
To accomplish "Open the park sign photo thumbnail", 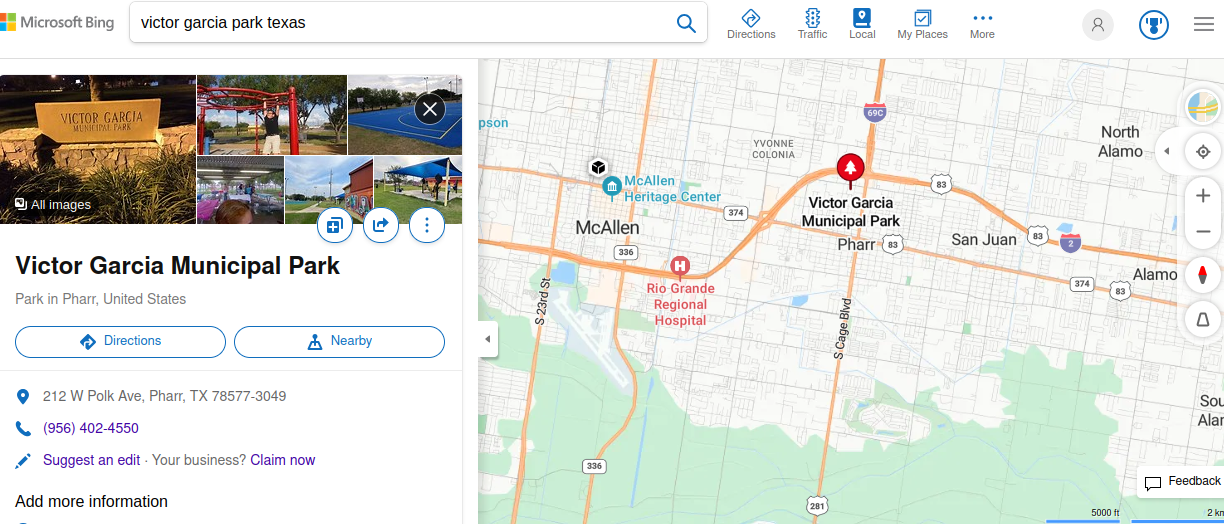I will pos(98,149).
